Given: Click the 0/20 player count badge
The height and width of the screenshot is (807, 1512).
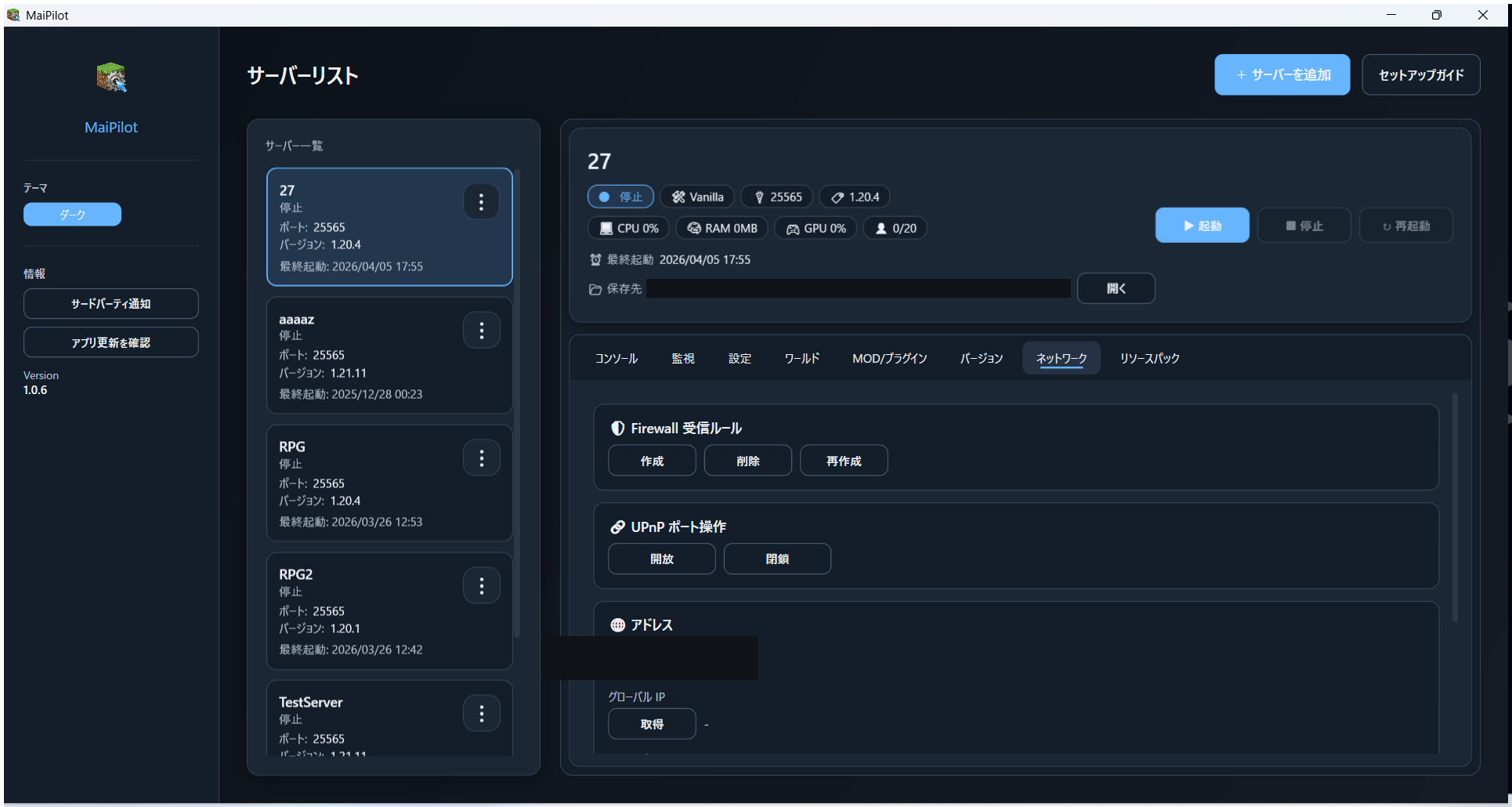Looking at the screenshot, I should tap(895, 228).
